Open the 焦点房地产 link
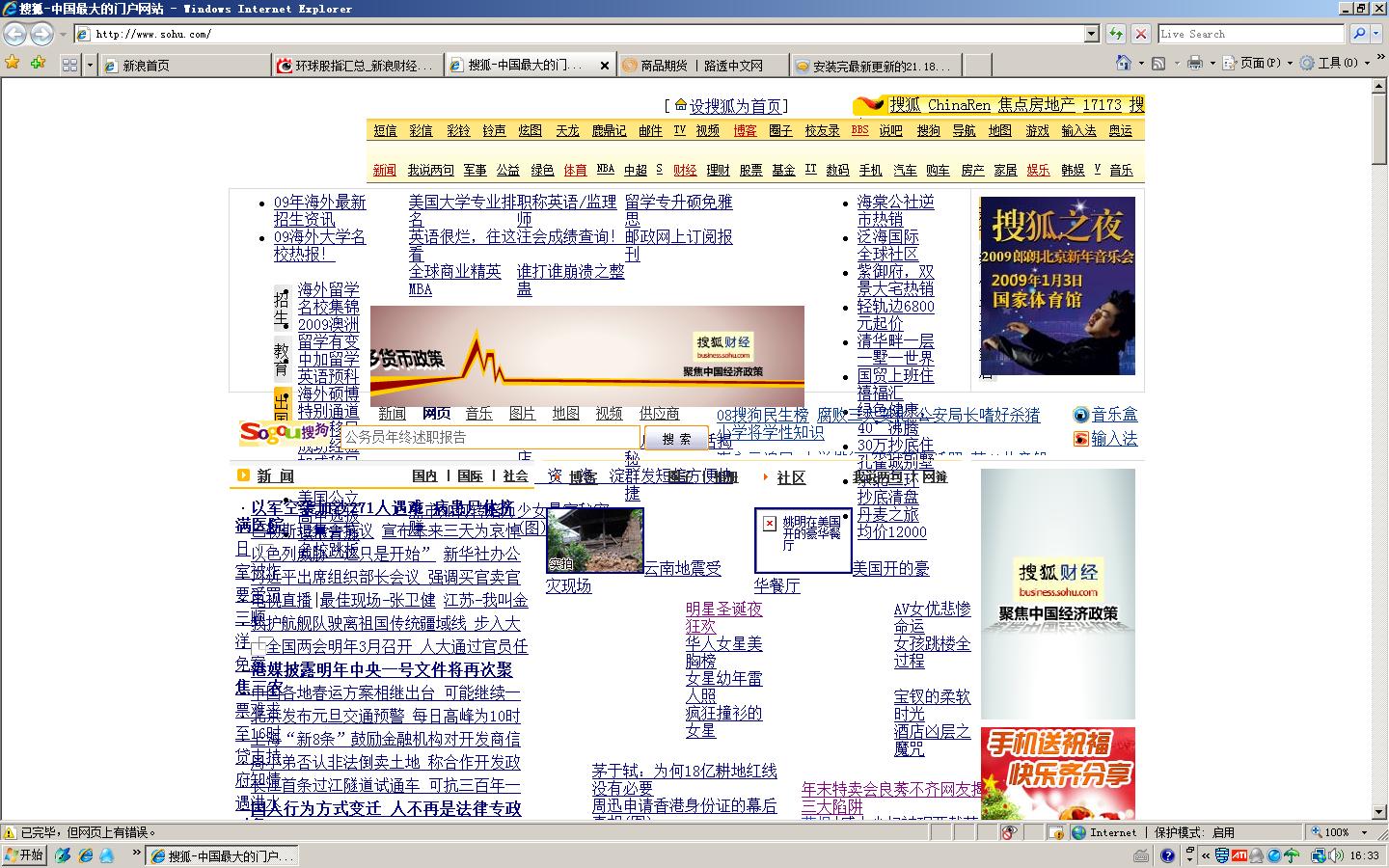 click(x=1036, y=105)
